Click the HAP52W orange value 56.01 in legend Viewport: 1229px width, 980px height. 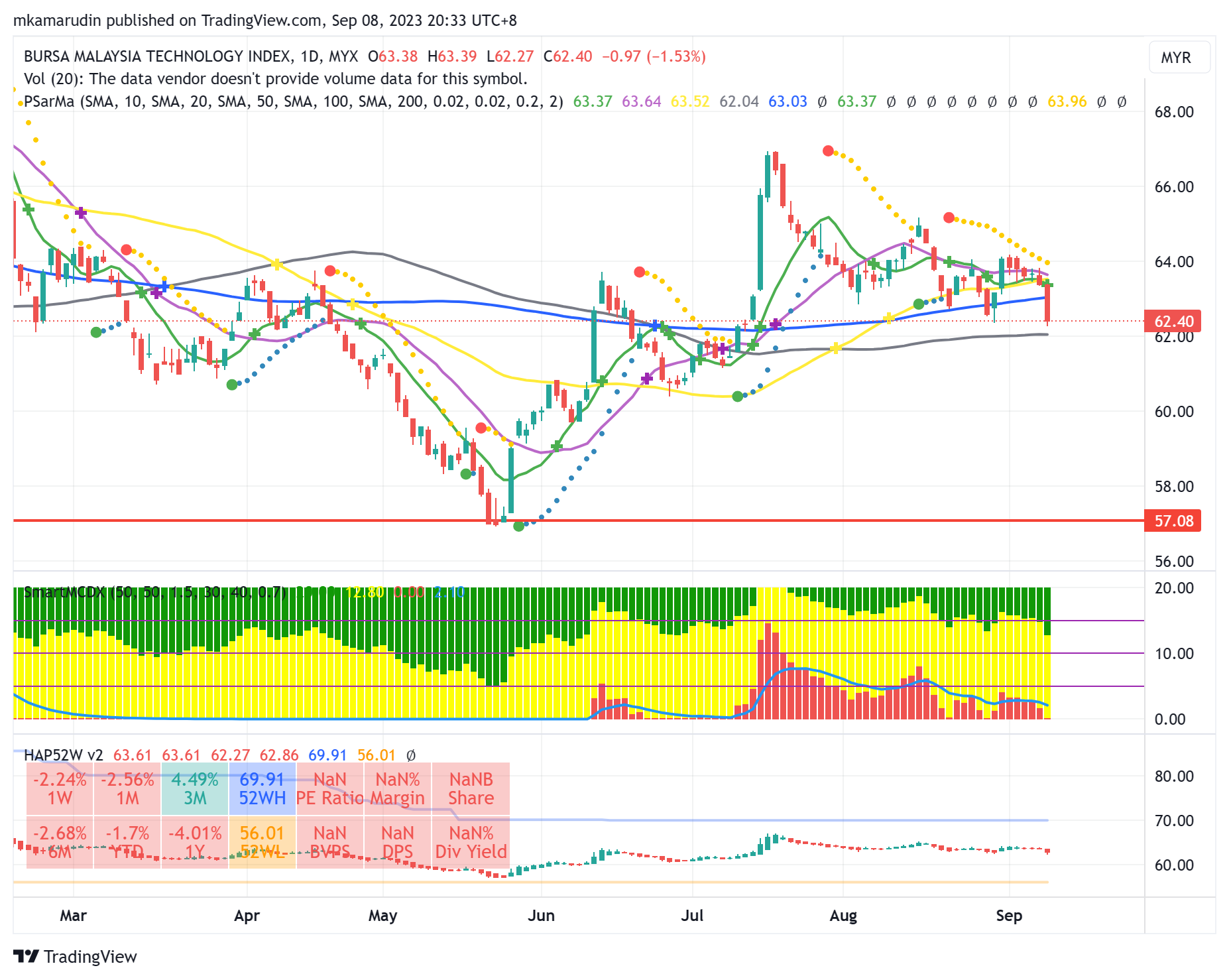377,755
